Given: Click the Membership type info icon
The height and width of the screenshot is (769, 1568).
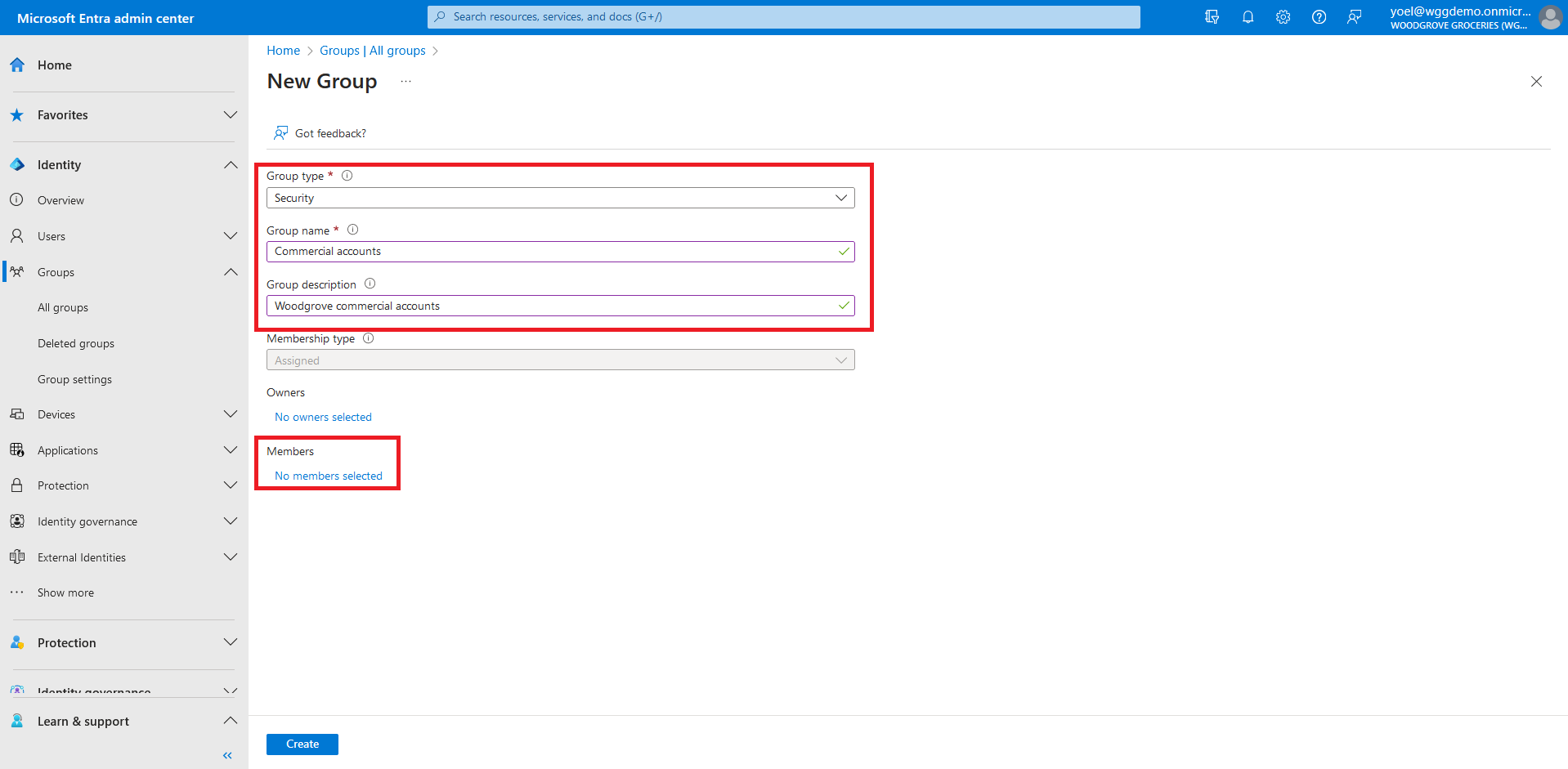Looking at the screenshot, I should click(x=368, y=338).
